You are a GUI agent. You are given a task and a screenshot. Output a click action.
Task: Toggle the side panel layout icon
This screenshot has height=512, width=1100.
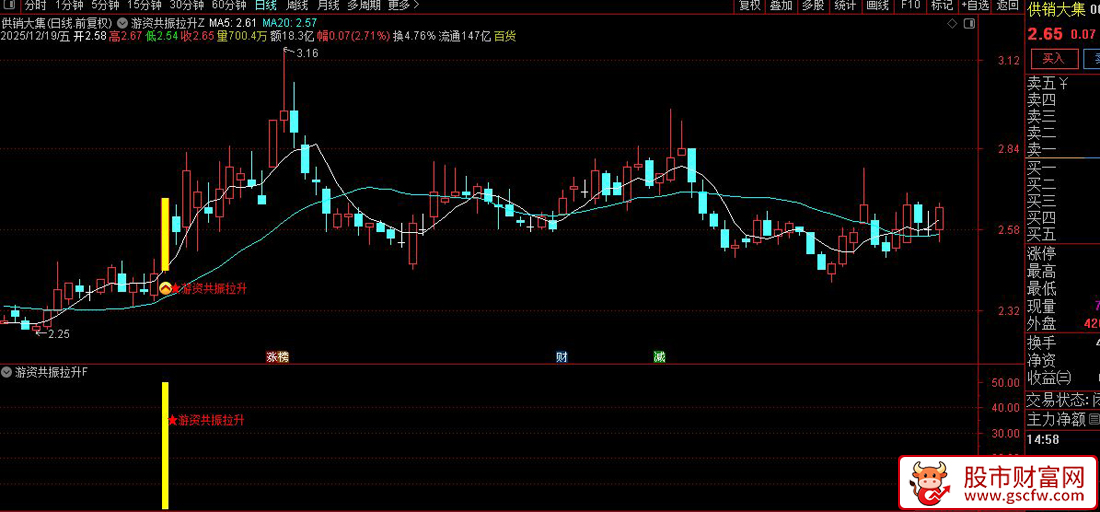[970, 23]
